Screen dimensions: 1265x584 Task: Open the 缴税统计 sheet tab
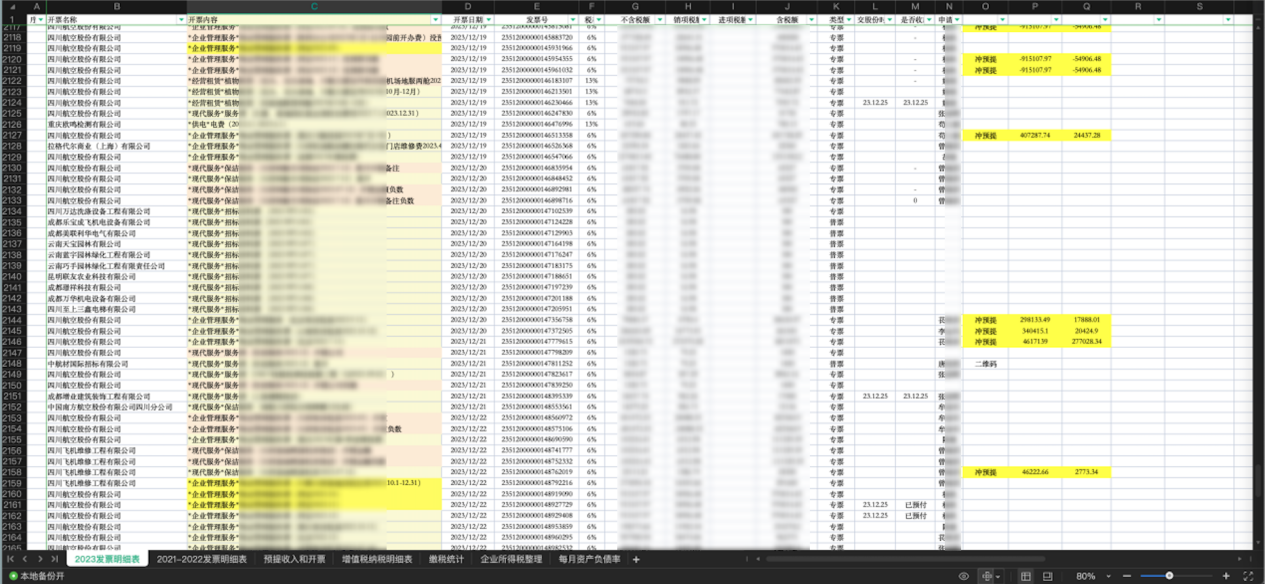445,559
